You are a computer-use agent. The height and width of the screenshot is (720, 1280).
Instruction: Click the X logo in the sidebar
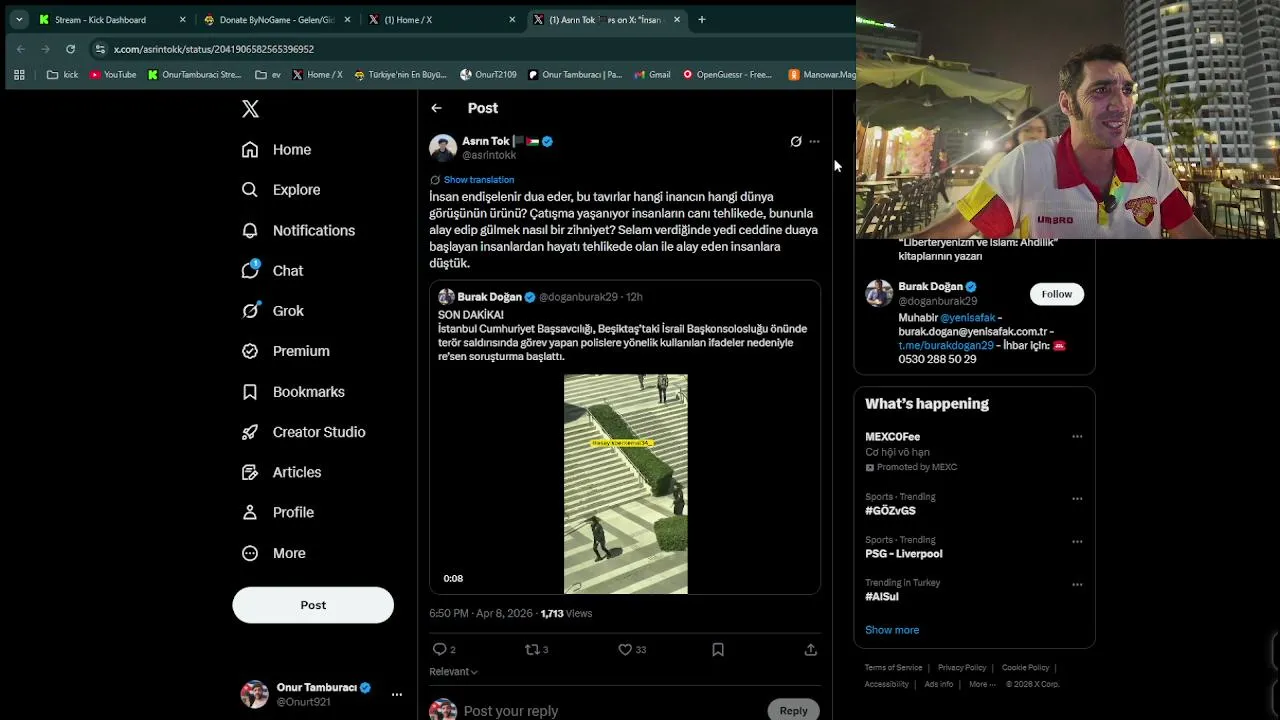point(250,109)
